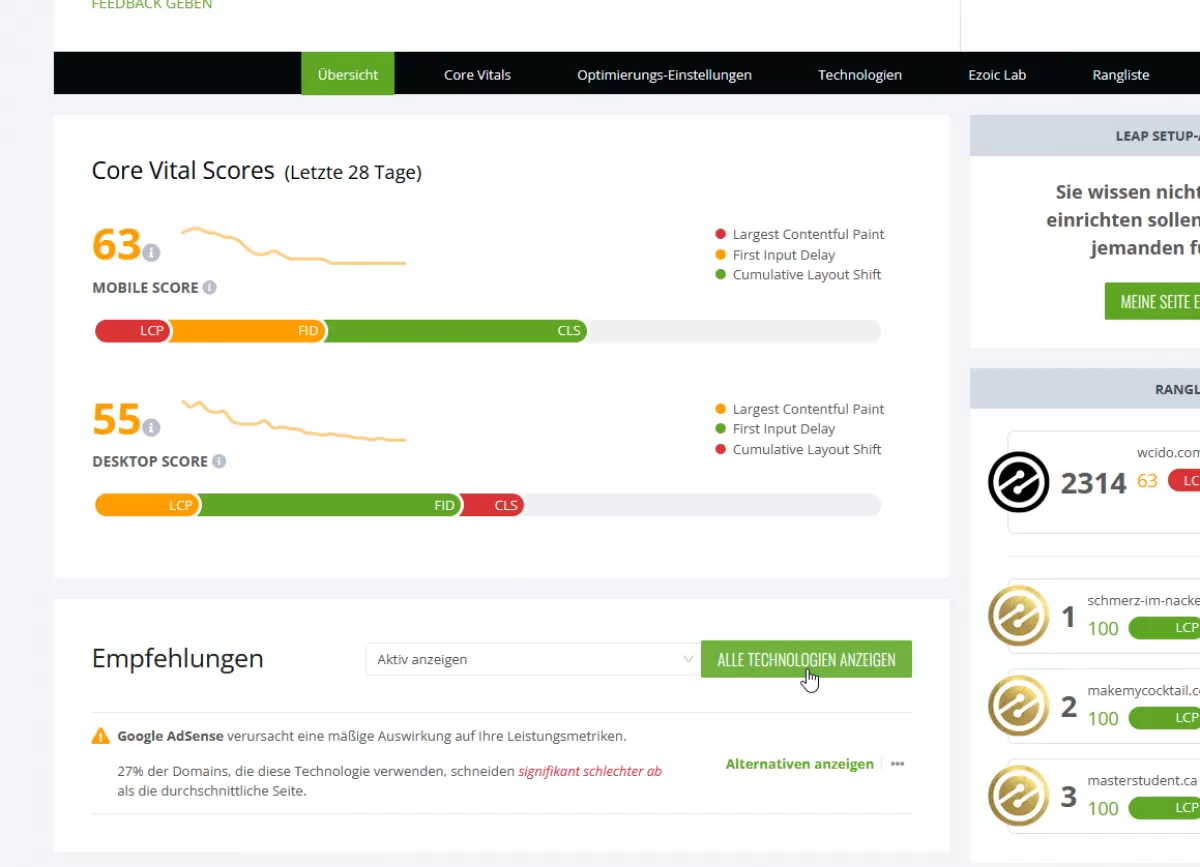
Task: Switch to the Core Vitals tab
Action: pyautogui.click(x=477, y=75)
